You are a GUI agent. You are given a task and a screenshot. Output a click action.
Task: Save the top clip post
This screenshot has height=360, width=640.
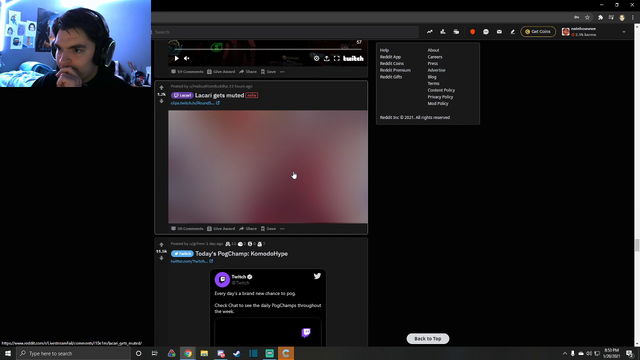click(269, 71)
